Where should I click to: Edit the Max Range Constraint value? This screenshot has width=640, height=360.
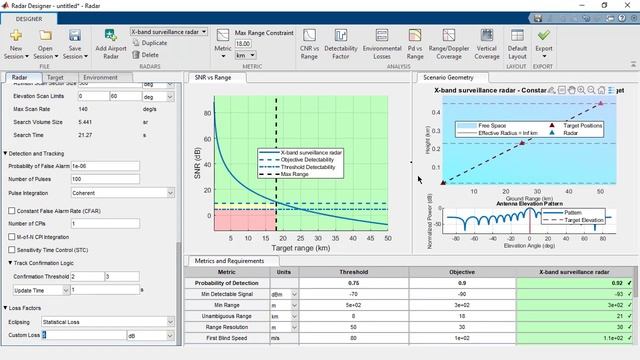coord(243,44)
